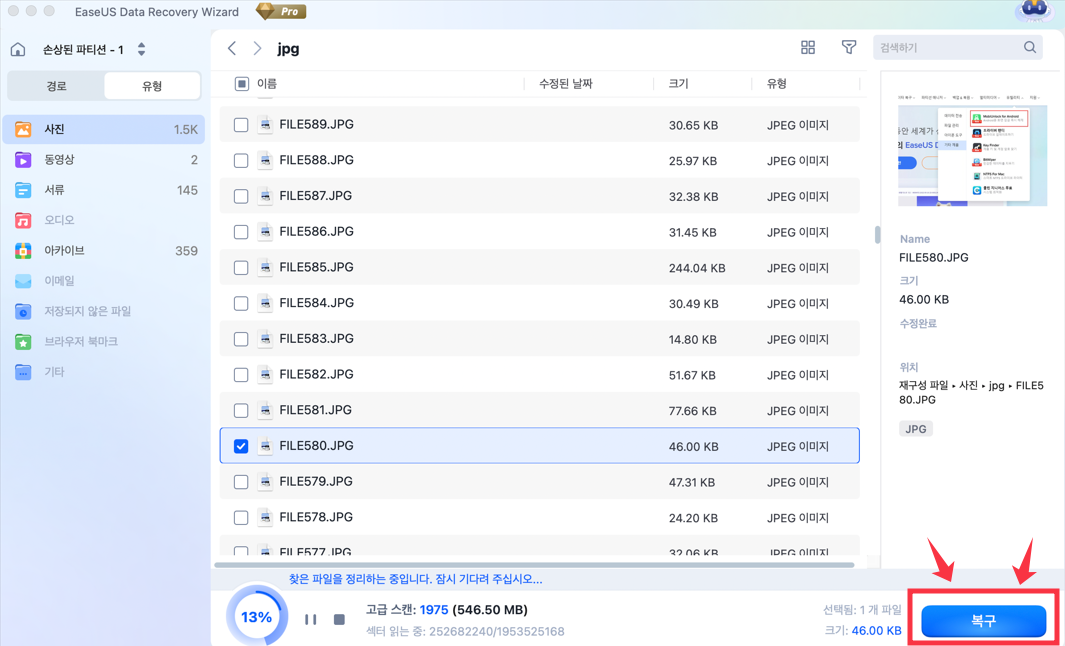Toggle the select-all checkbox in header
This screenshot has height=646, width=1065.
click(241, 84)
